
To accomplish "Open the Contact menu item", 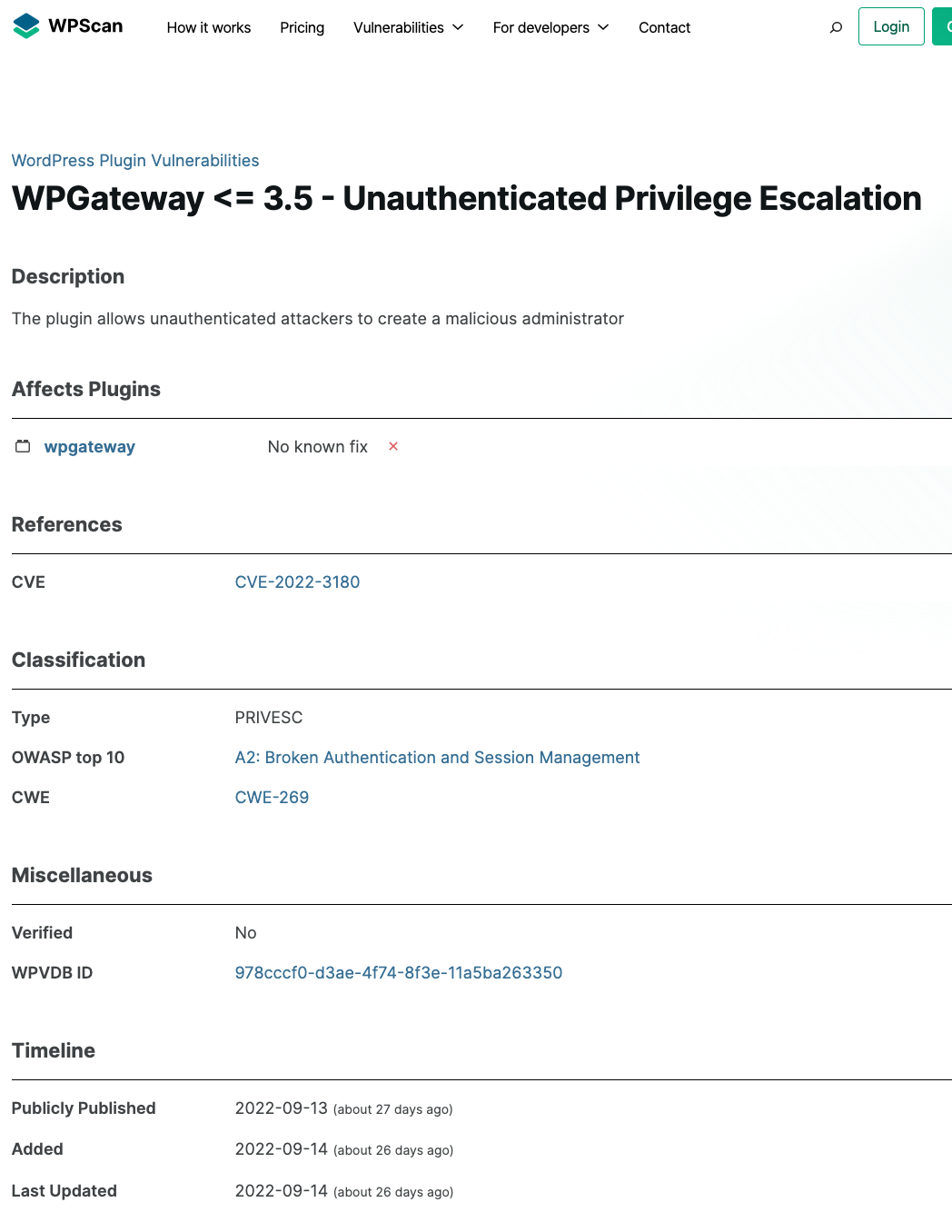I will 664,27.
